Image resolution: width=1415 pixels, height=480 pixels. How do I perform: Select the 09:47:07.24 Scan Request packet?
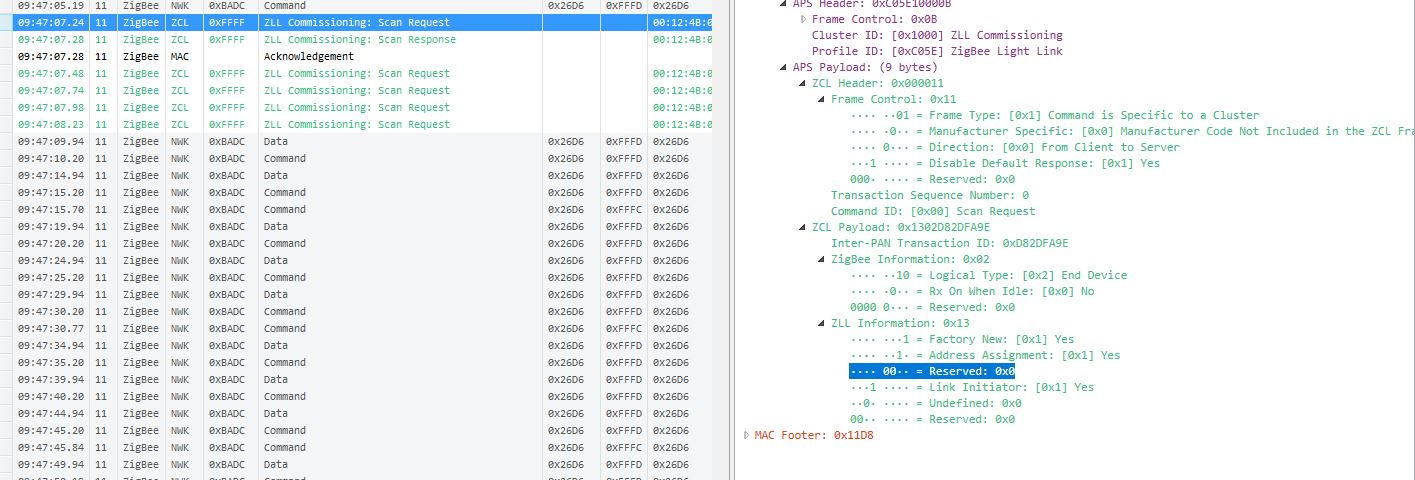356,22
